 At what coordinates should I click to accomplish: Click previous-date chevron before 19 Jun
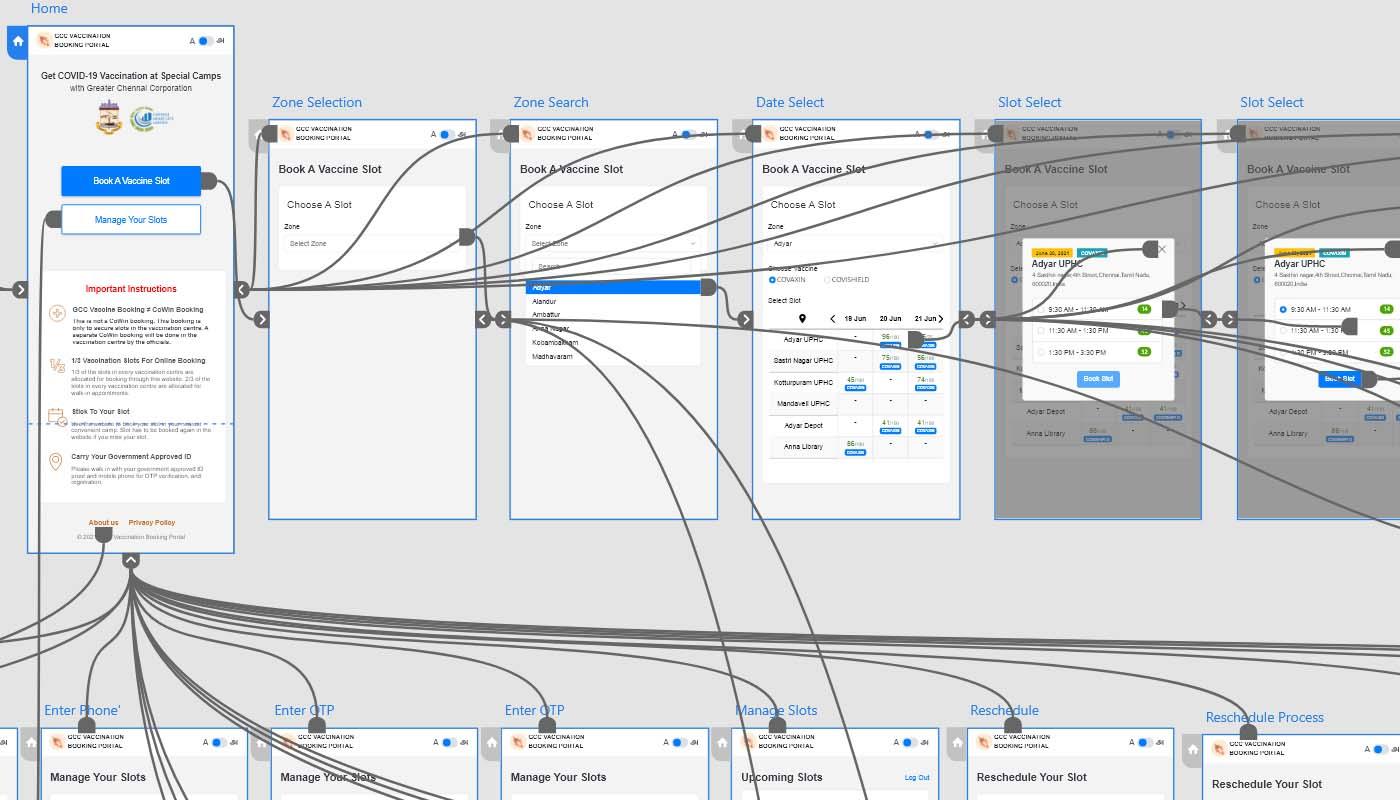833,319
